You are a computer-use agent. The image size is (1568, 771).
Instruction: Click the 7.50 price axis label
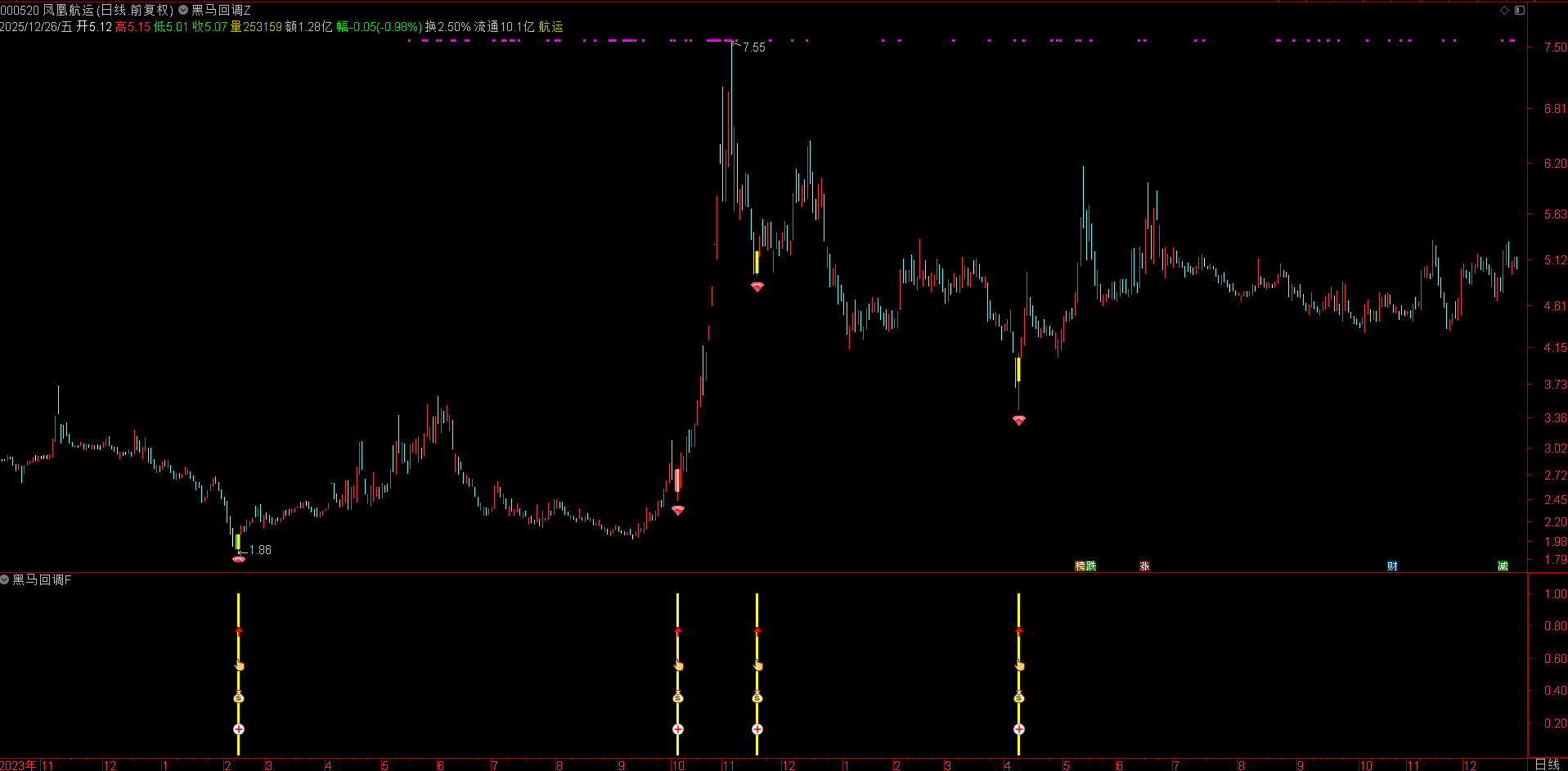(1554, 47)
